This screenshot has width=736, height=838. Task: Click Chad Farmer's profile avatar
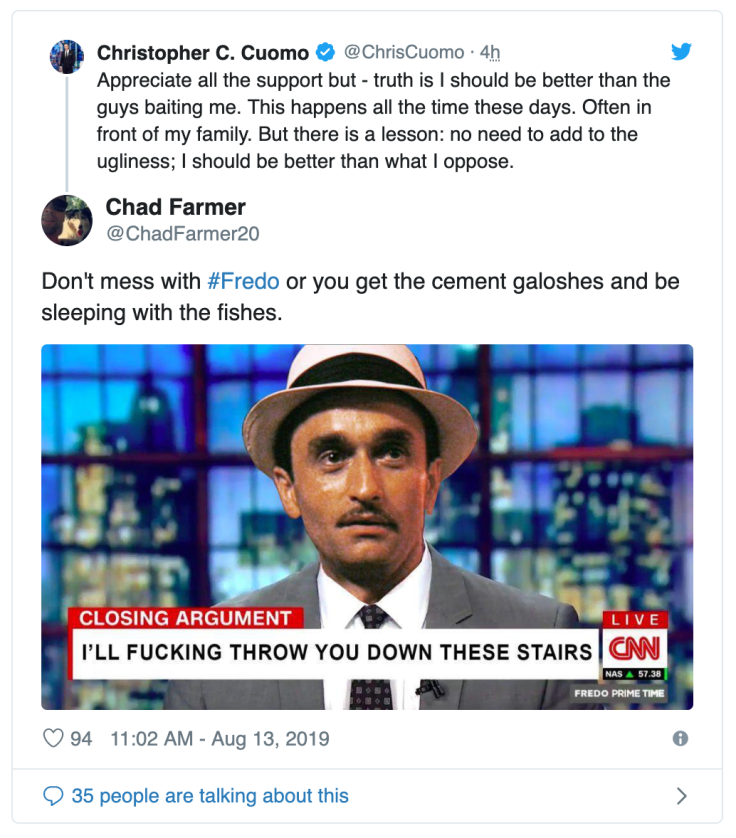coord(67,220)
